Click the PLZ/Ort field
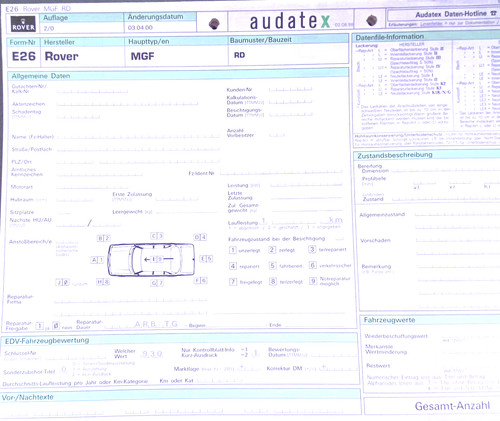The height and width of the screenshot is (421, 500). (138, 162)
